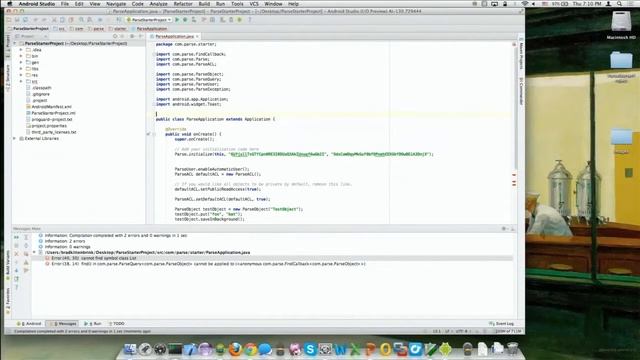Collapse the ParseStarterProject root node
Screen dimensions: 640x360
click(x=15, y=43)
